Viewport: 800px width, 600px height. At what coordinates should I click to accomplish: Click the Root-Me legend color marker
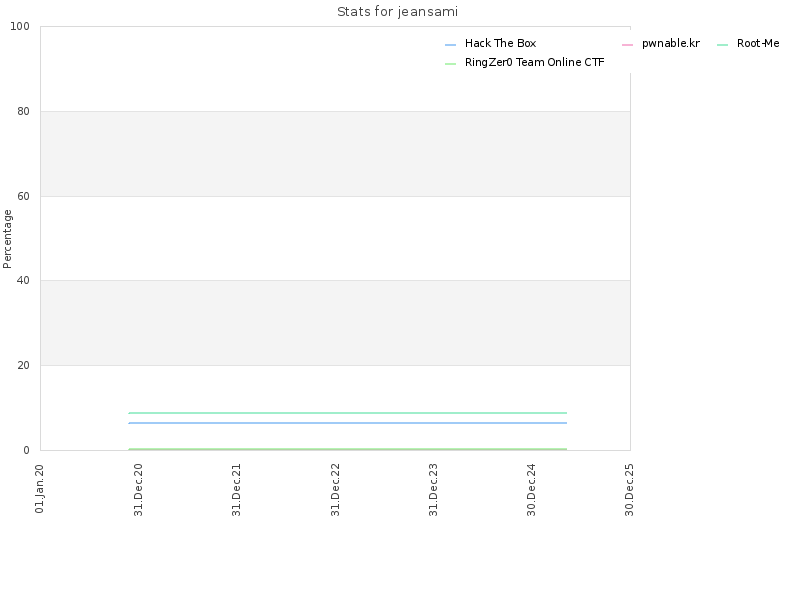(722, 45)
